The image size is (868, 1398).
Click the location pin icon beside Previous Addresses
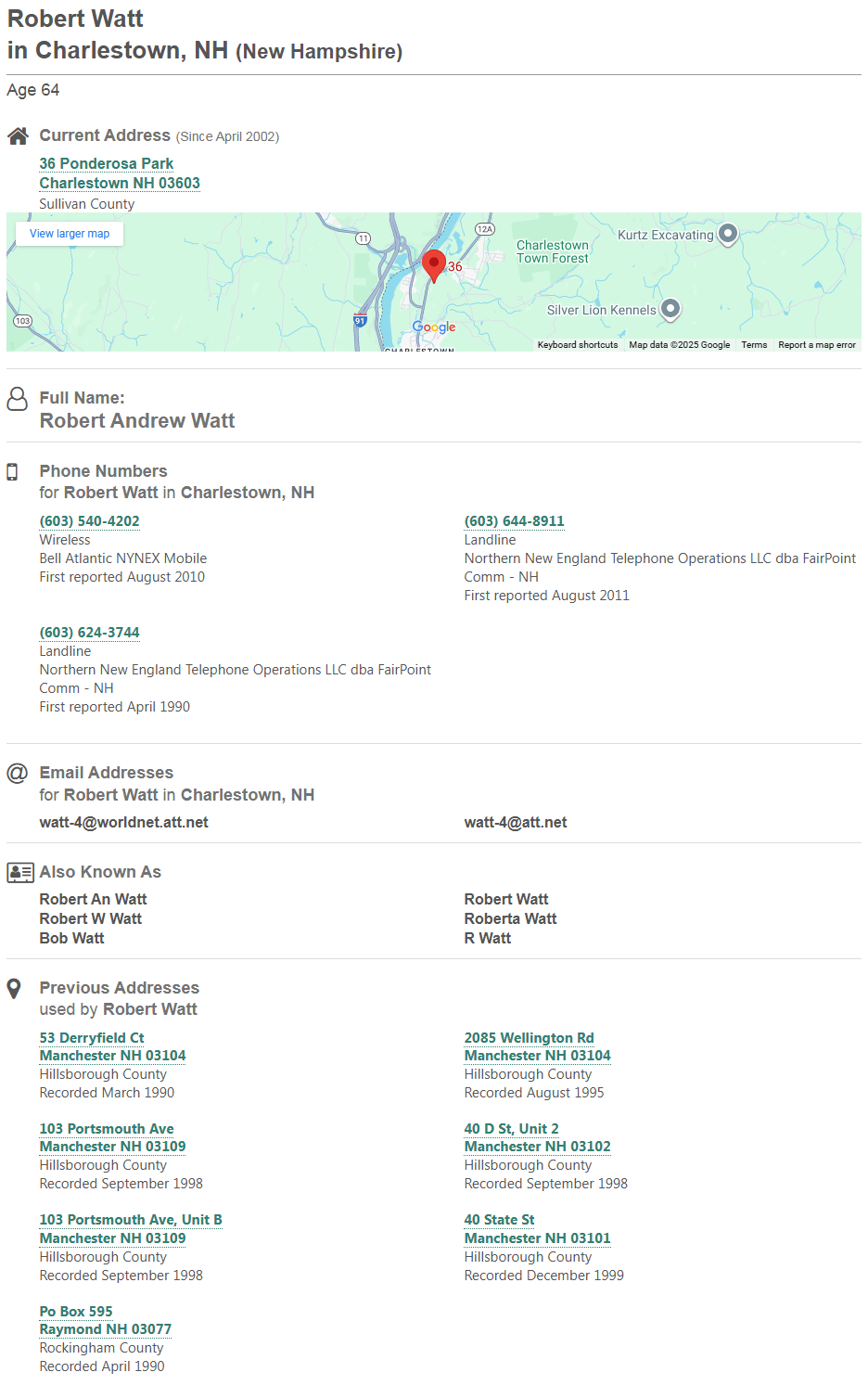click(x=14, y=989)
